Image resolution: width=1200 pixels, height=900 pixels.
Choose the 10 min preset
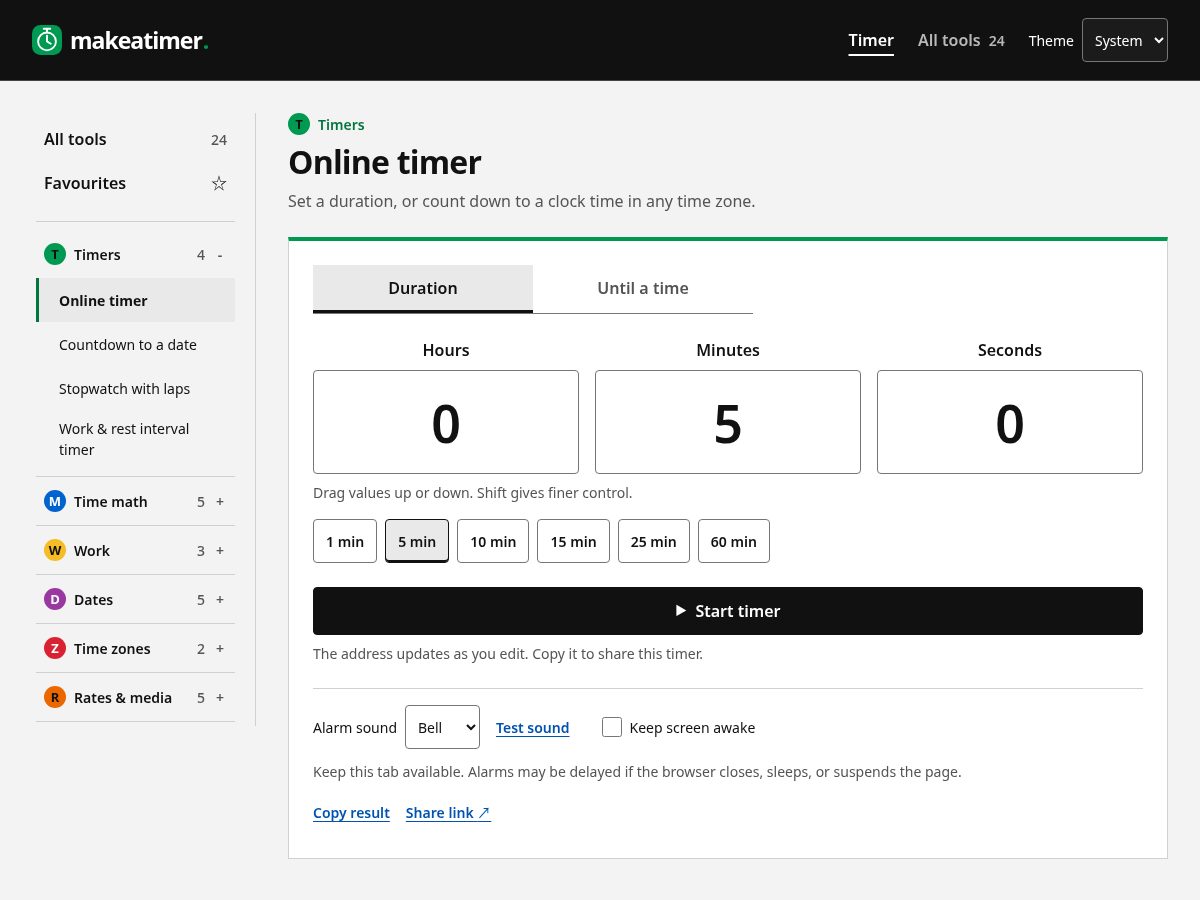click(x=493, y=541)
